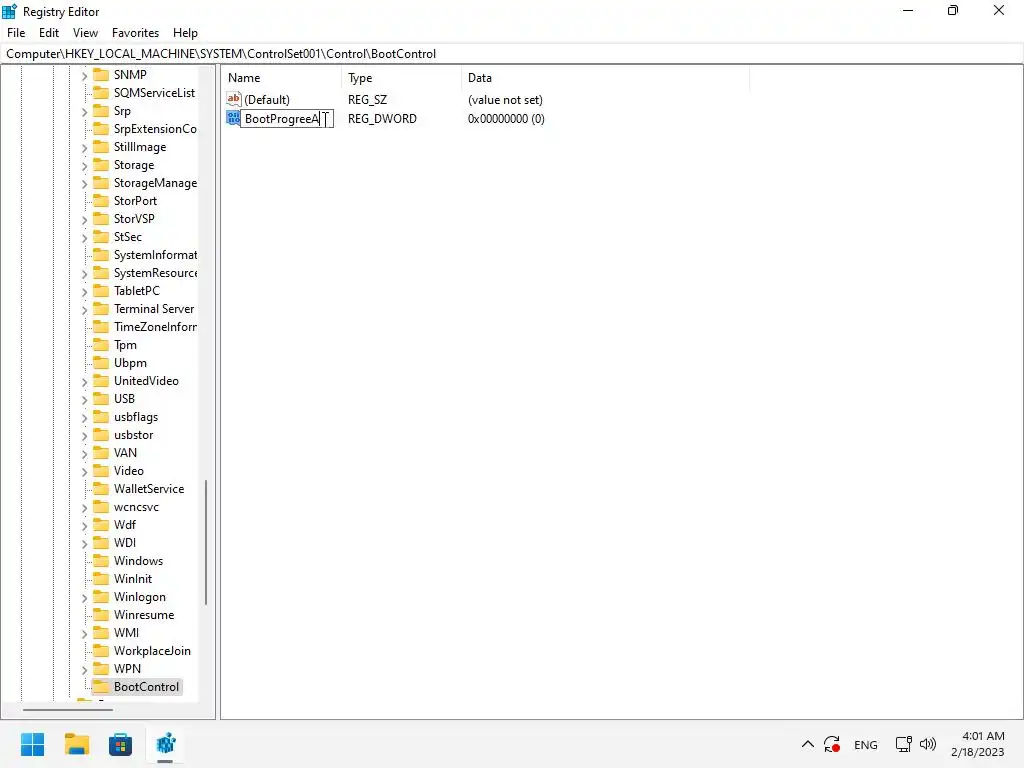Image resolution: width=1024 pixels, height=768 pixels.
Task: Expand the Video key
Action: pos(84,472)
